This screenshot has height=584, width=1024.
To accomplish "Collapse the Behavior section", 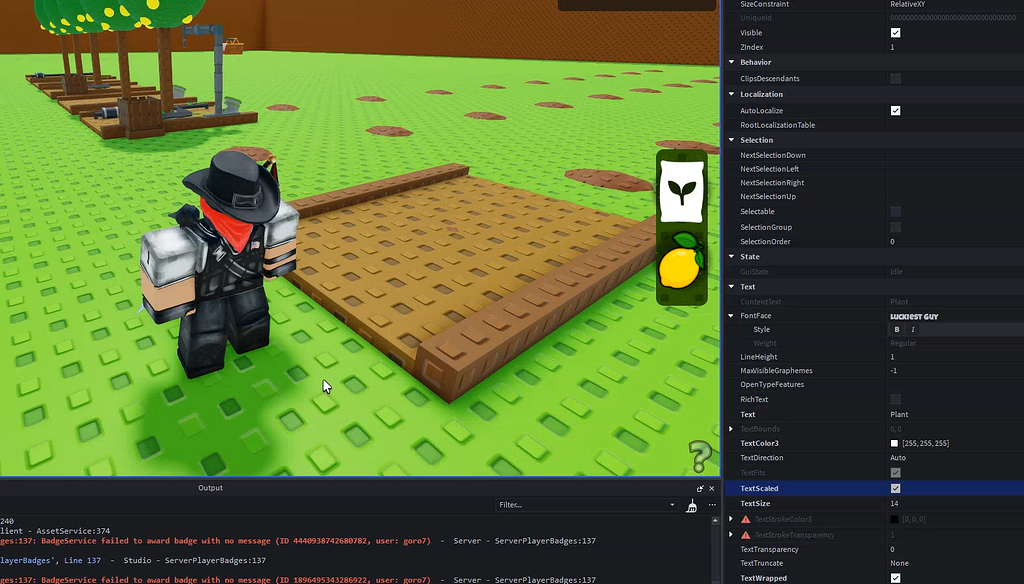I will [x=731, y=62].
